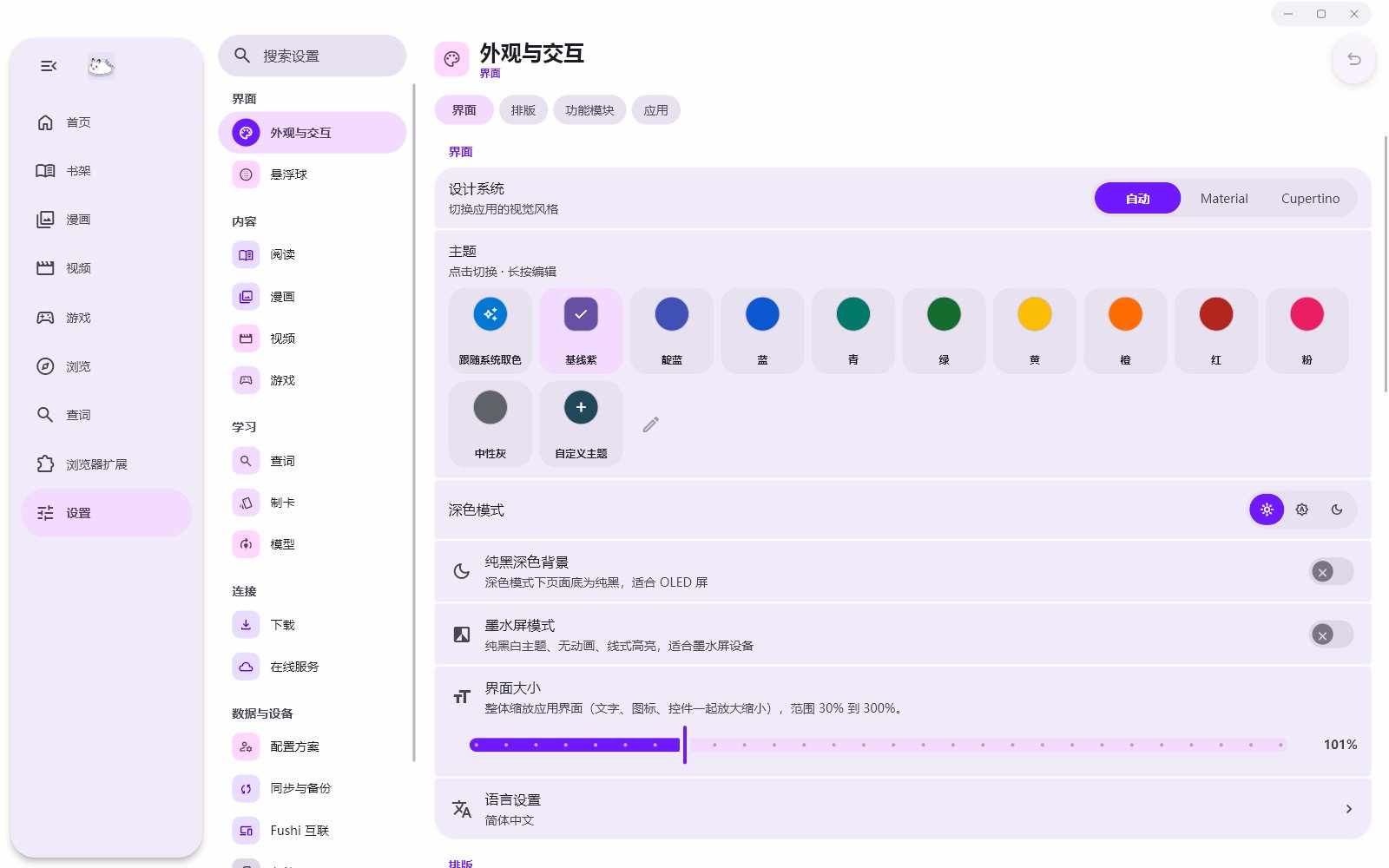Toggle 纯黑深色背景 switch
This screenshot has height=868, width=1389.
(1331, 571)
